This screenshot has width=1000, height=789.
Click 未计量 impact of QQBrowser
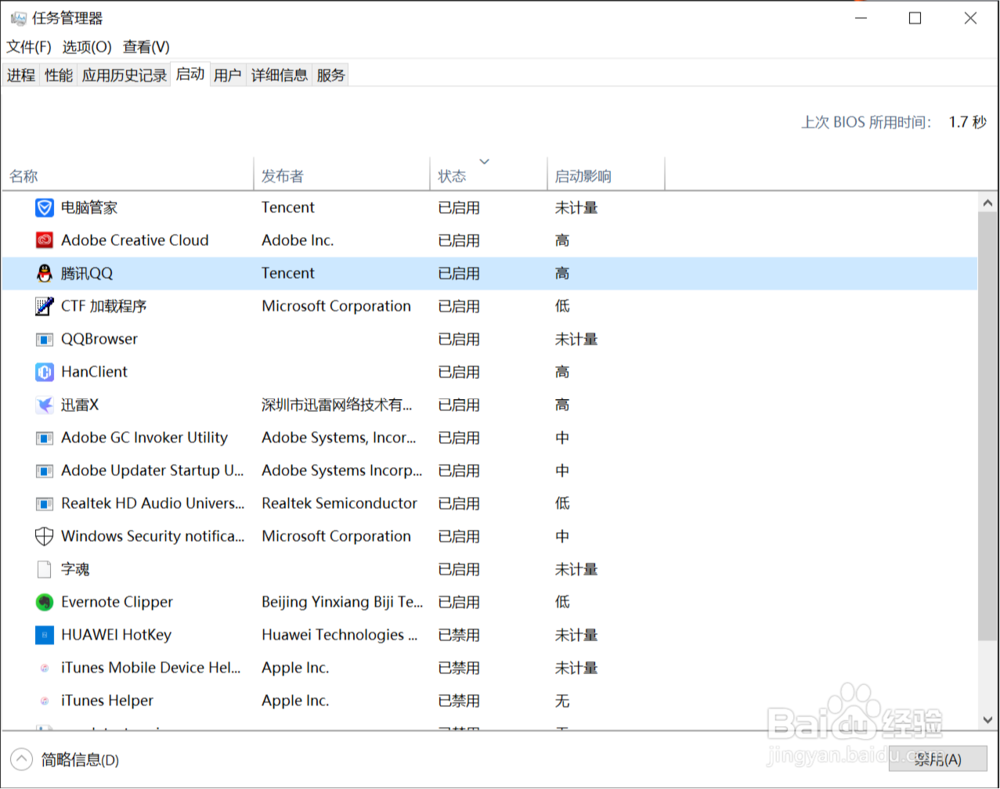pos(576,339)
